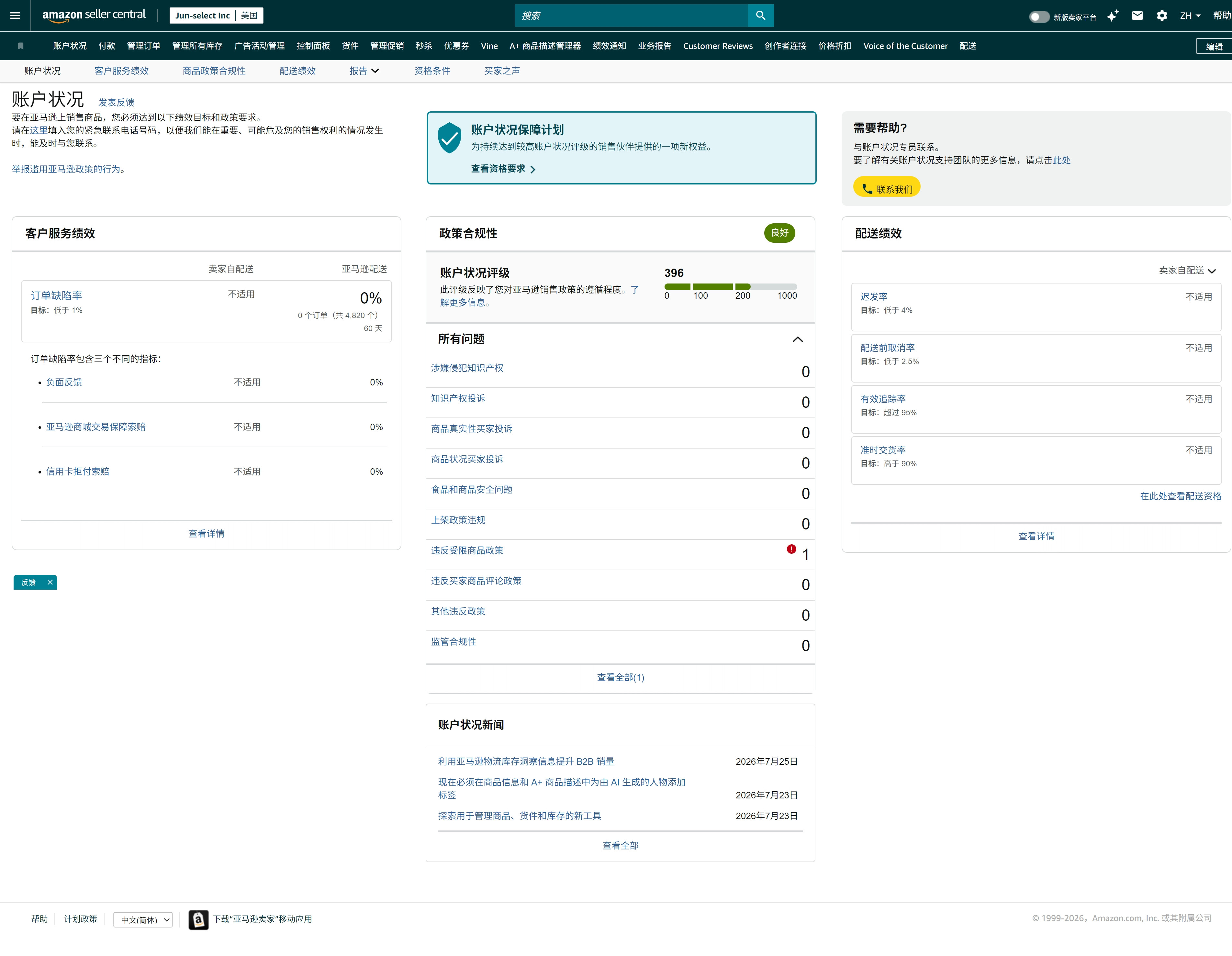Switch to 配送绩效 tab

(297, 71)
